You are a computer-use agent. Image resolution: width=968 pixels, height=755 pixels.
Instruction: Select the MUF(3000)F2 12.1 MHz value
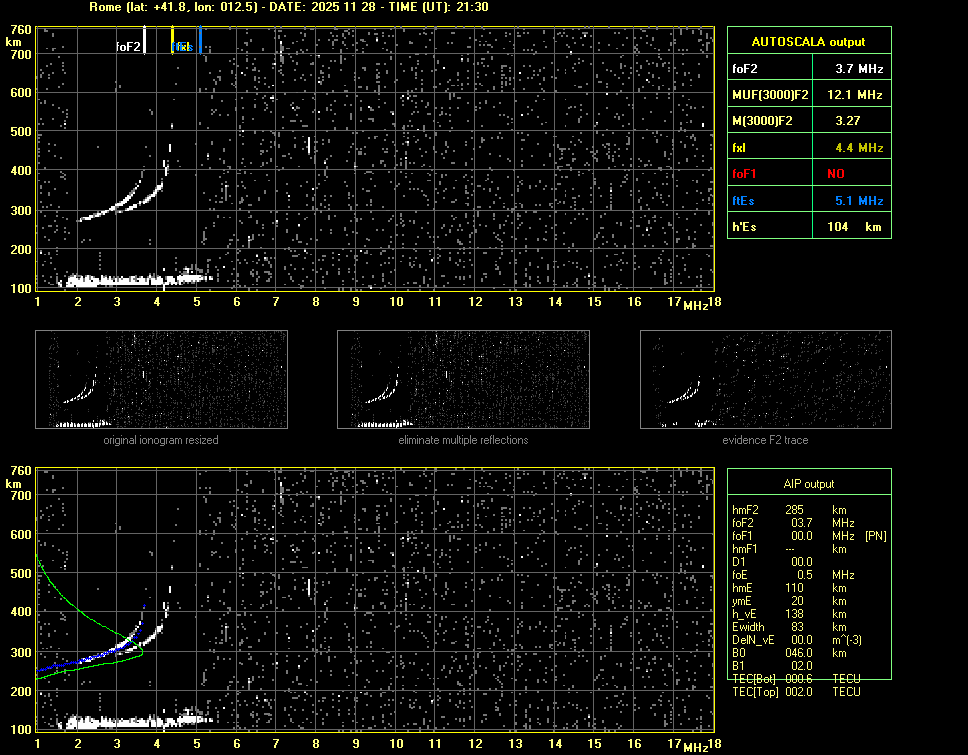859,95
